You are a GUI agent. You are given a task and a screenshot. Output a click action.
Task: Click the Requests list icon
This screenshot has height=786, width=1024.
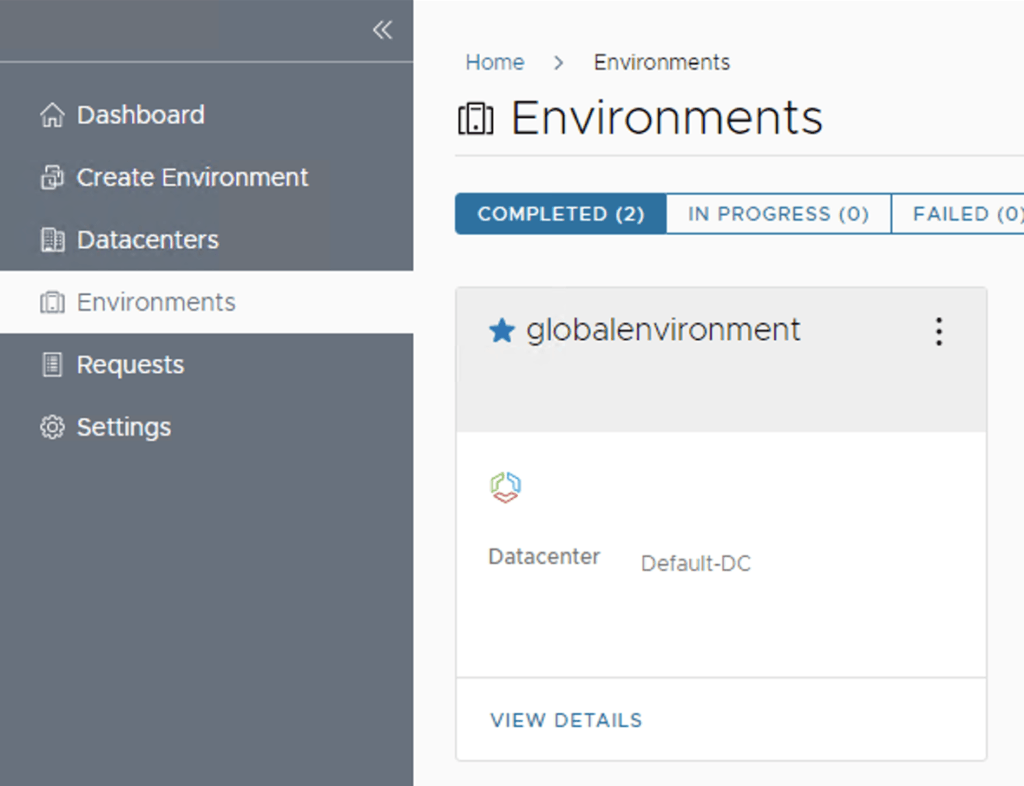pyautogui.click(x=51, y=365)
